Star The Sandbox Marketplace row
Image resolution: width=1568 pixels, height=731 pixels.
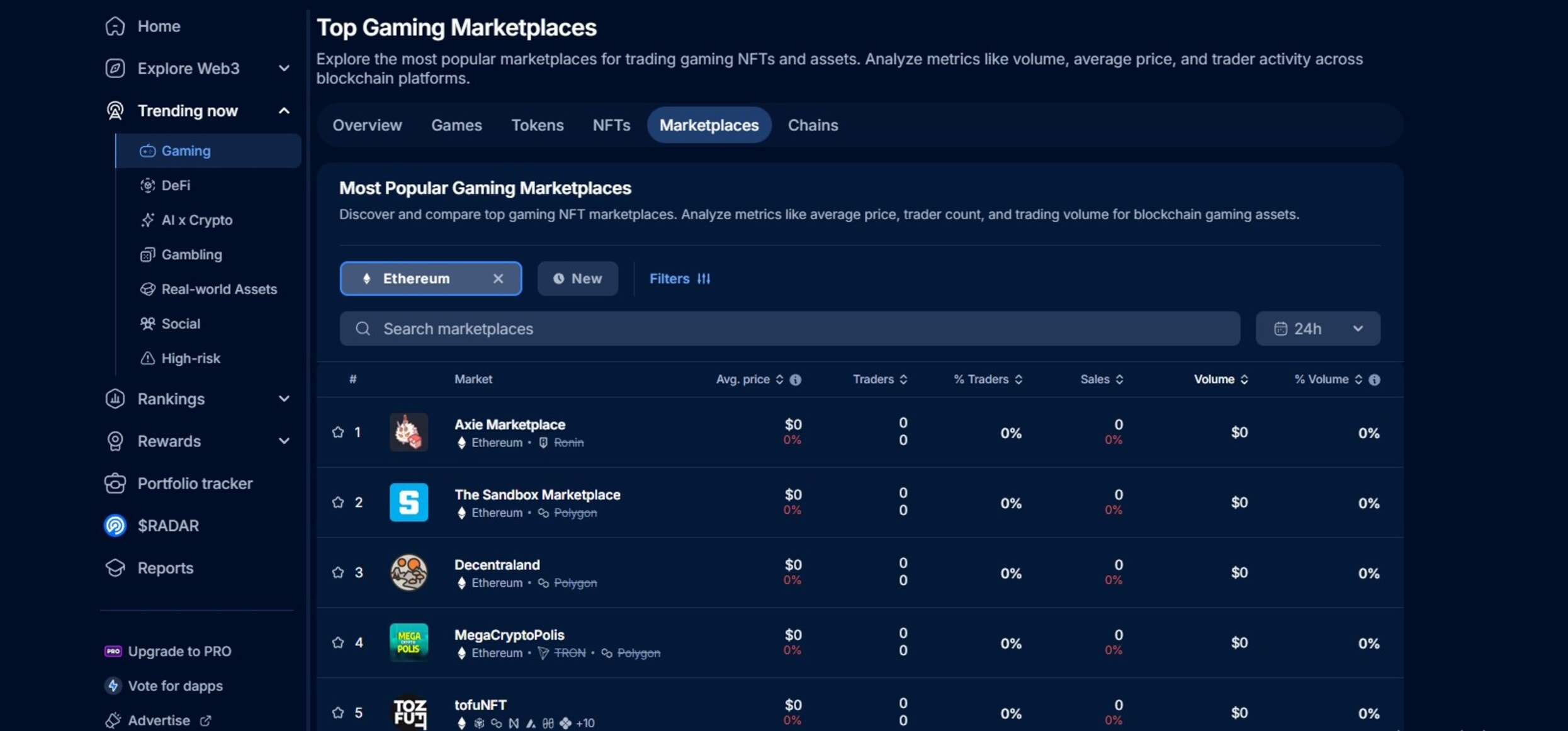[338, 502]
